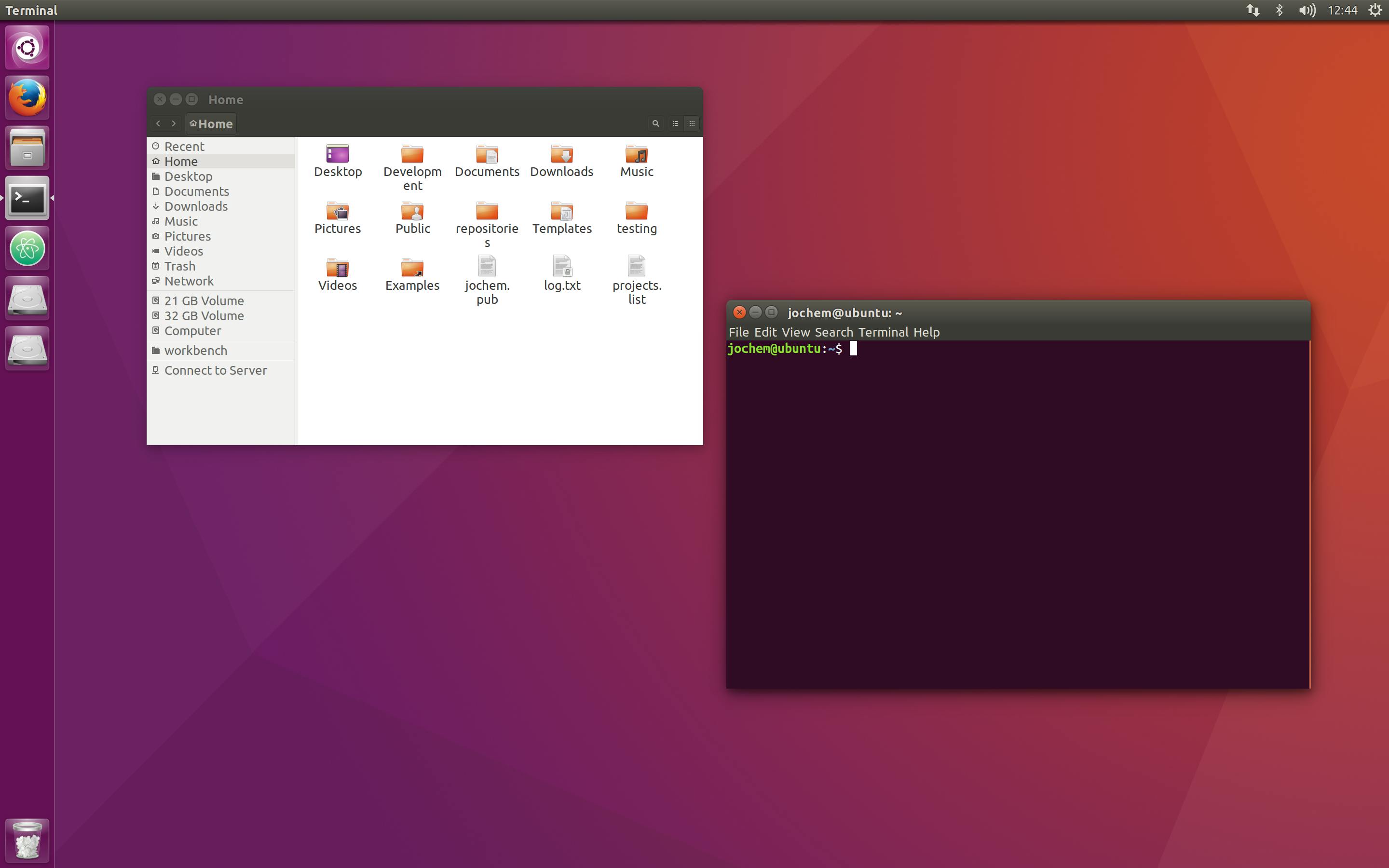Select 32 GB Volume in sidebar

tap(204, 316)
